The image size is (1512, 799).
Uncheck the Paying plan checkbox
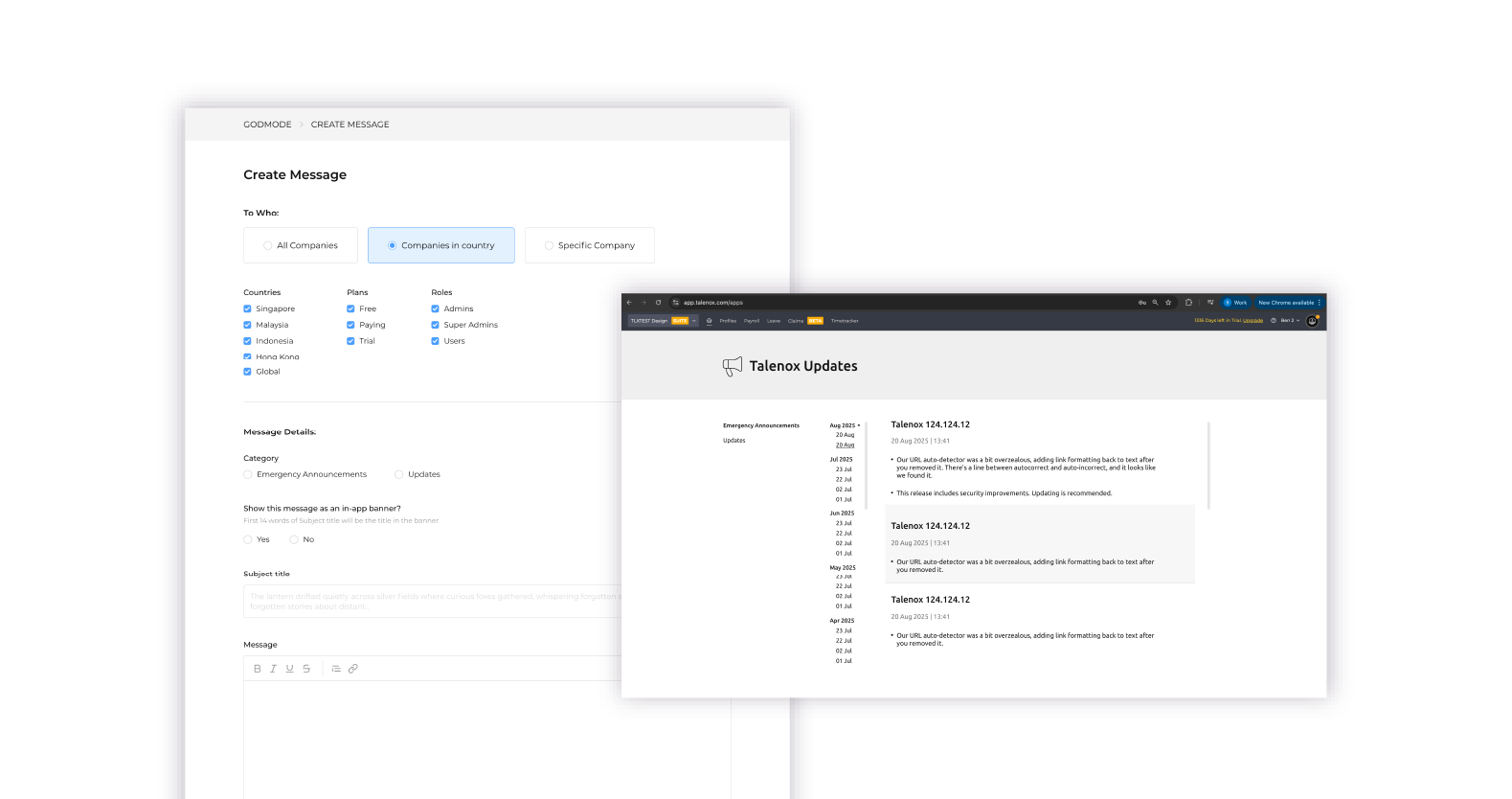tap(350, 325)
